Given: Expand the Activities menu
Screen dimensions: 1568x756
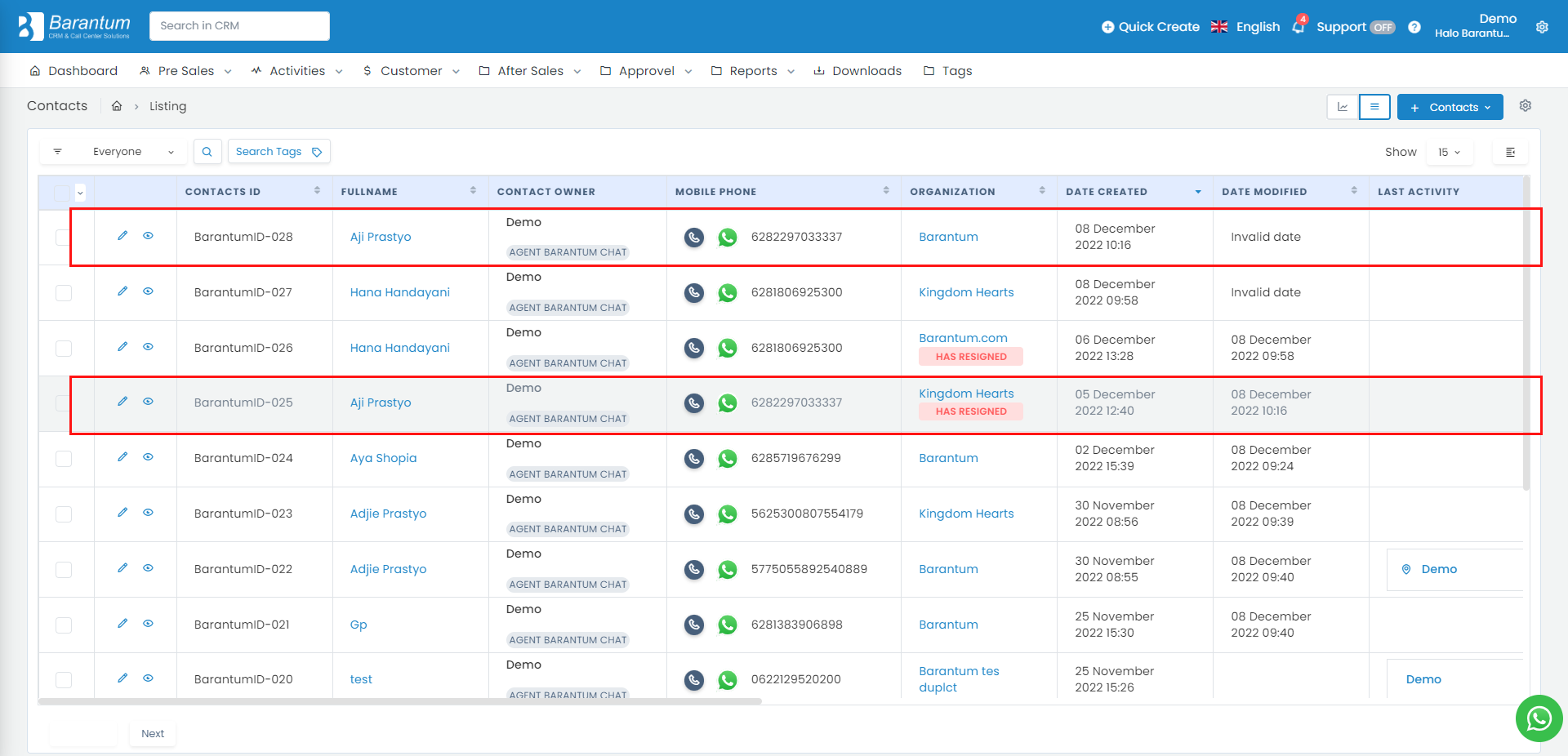Looking at the screenshot, I should (x=296, y=71).
